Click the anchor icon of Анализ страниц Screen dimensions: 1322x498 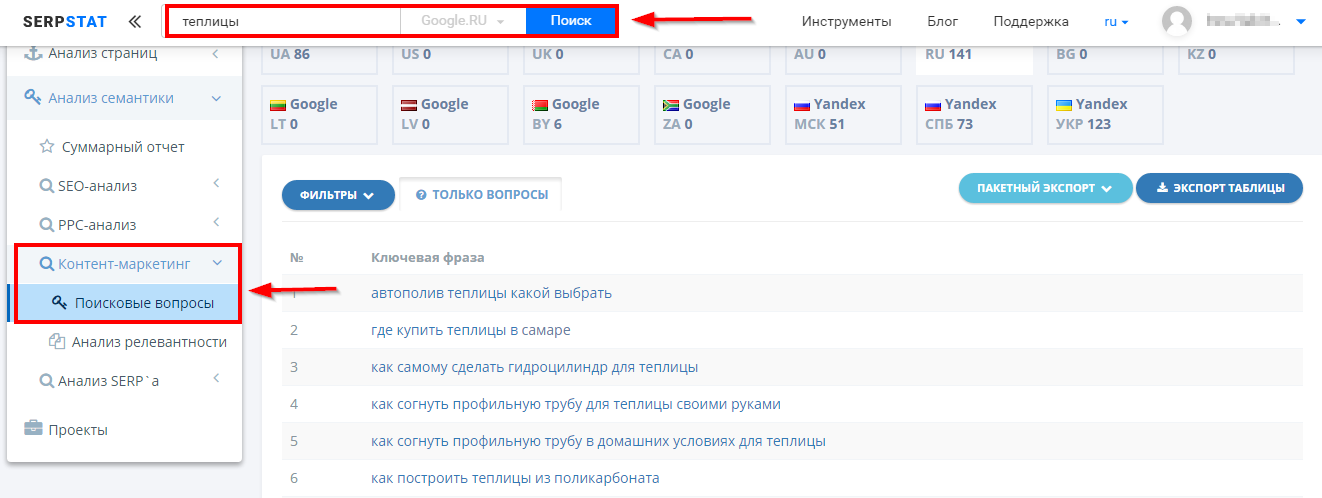(31, 53)
